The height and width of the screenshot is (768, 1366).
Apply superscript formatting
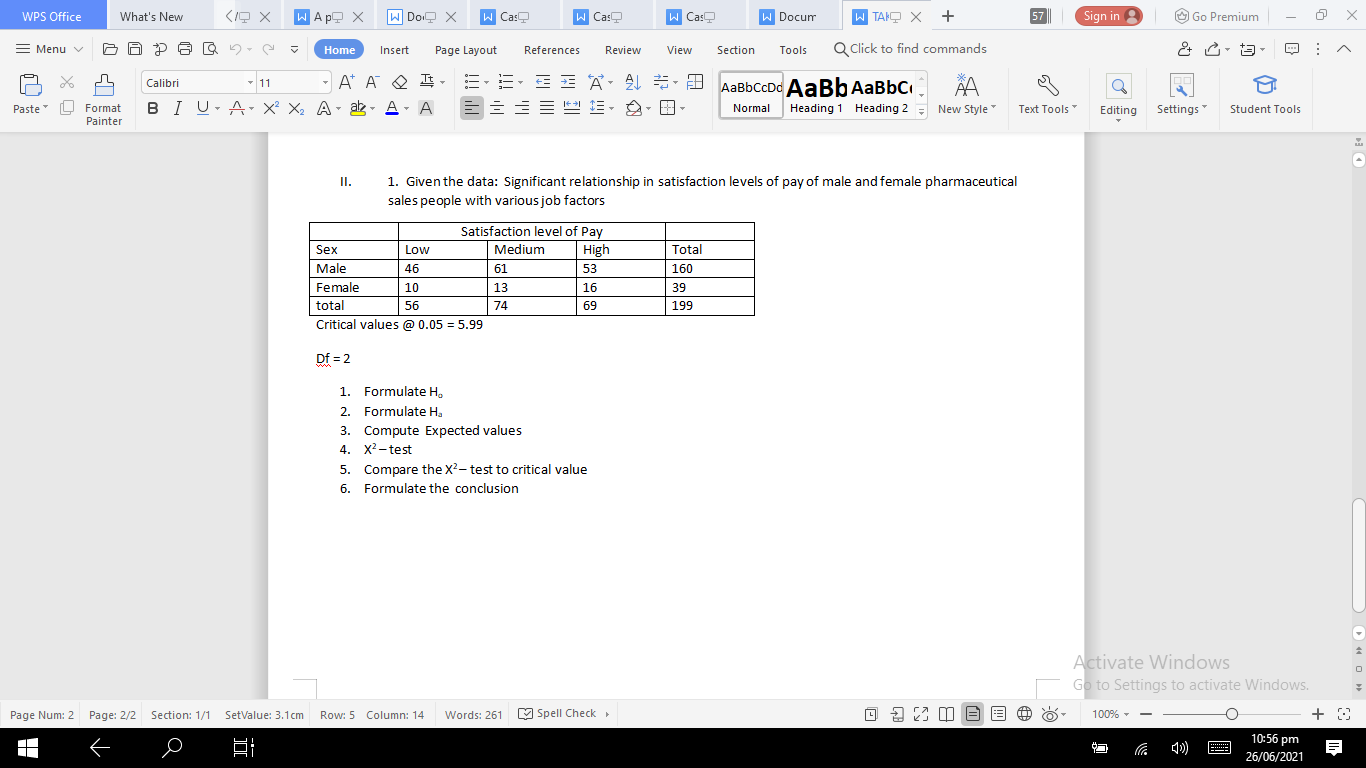pyautogui.click(x=270, y=107)
